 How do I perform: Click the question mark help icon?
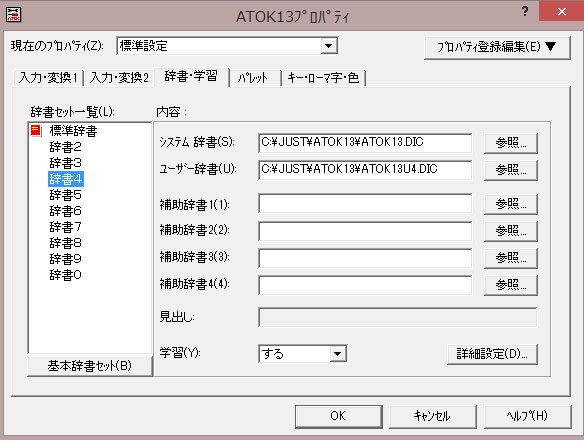(x=525, y=11)
